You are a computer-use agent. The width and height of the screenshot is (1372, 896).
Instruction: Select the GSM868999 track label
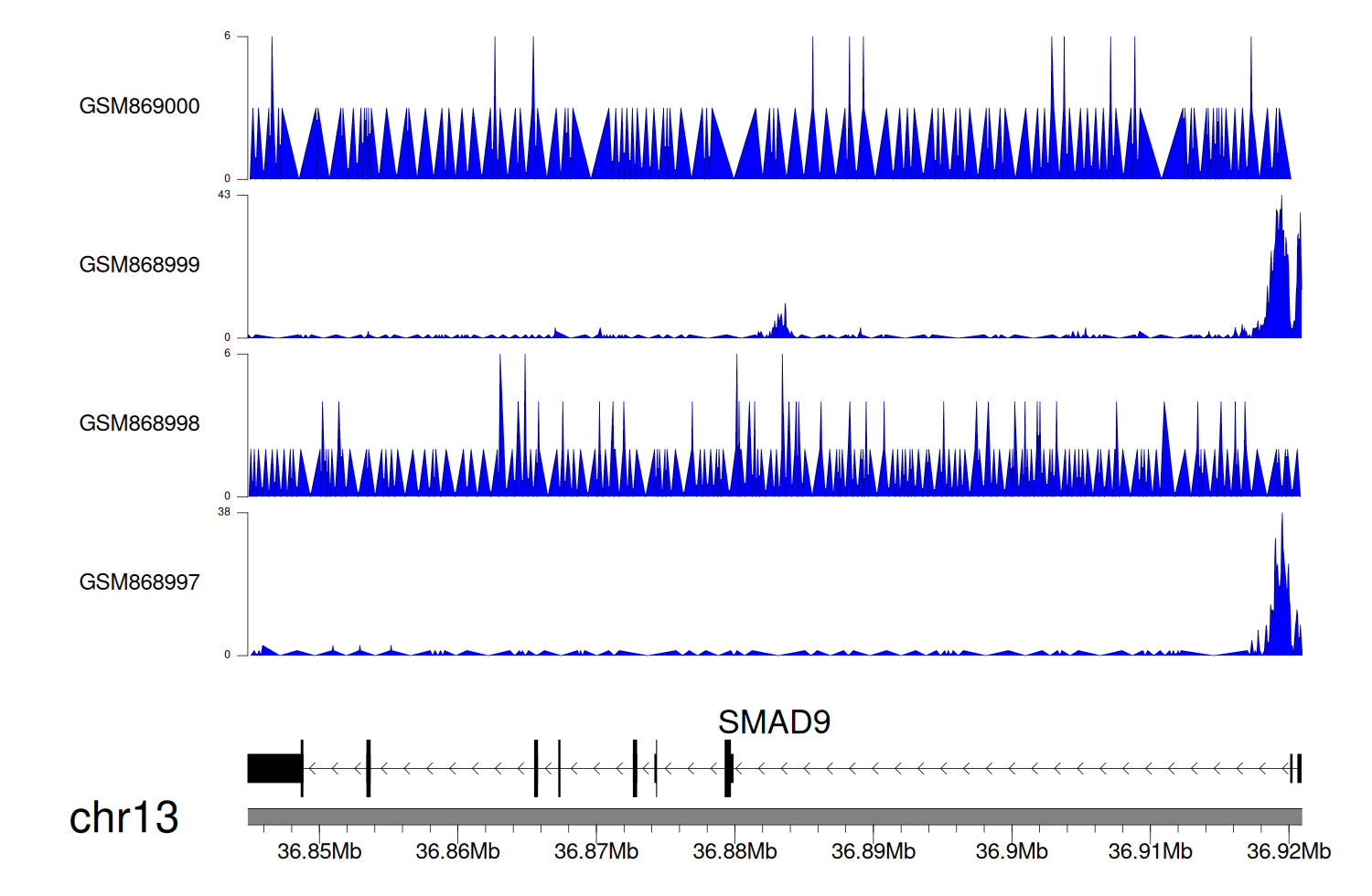coord(139,264)
